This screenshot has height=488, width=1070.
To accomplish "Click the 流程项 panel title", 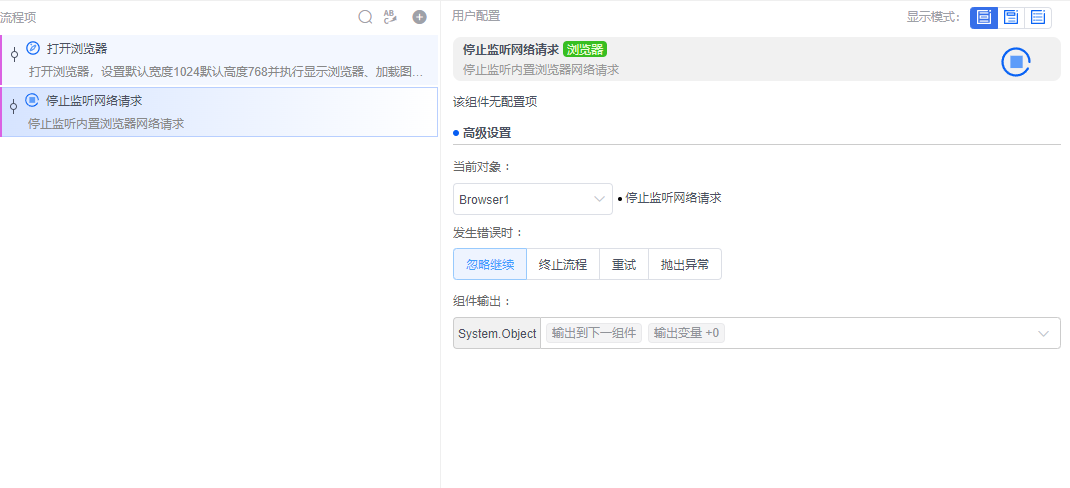I will coord(18,18).
